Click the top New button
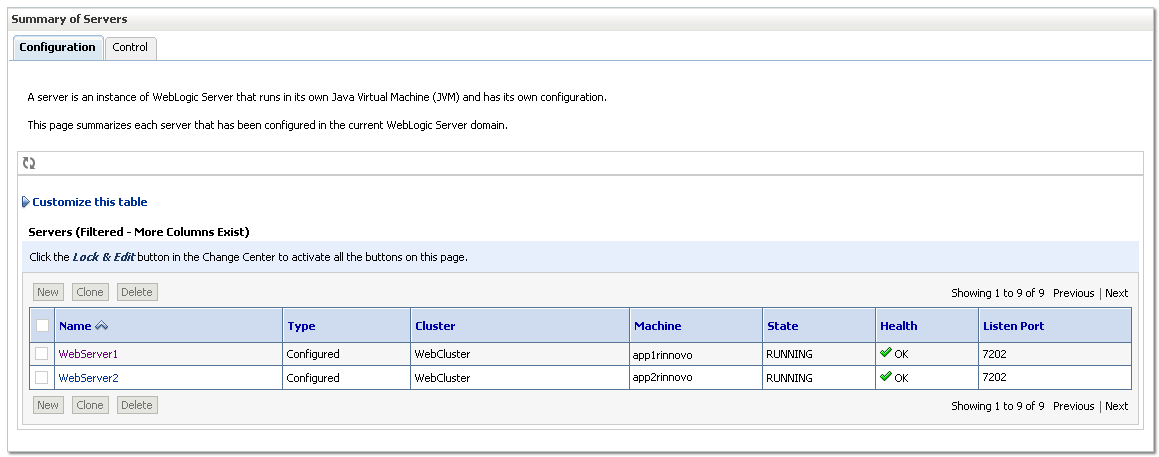Image resolution: width=1159 pixels, height=457 pixels. 48,292
